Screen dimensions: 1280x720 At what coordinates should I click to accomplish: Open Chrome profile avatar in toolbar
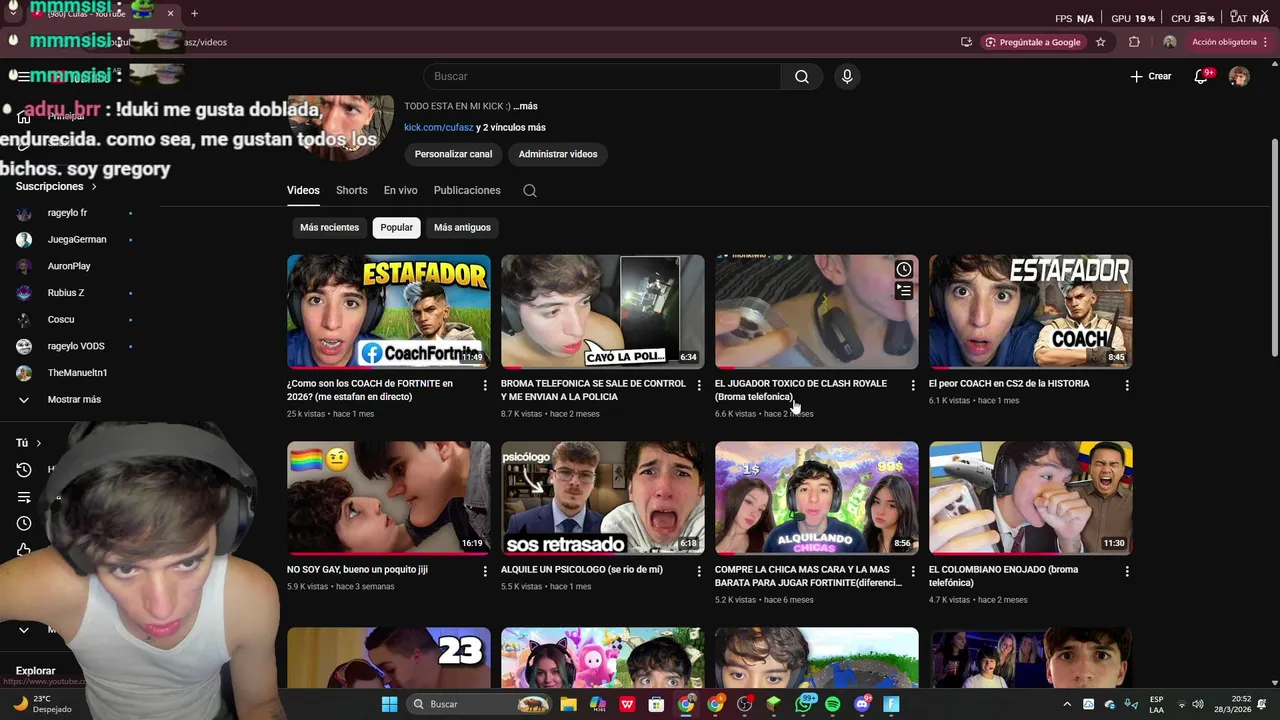[x=1169, y=42]
